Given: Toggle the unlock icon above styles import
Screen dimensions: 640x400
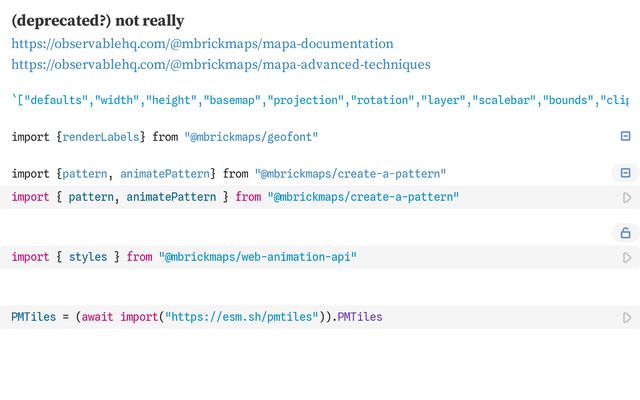Looking at the screenshot, I should (x=625, y=233).
